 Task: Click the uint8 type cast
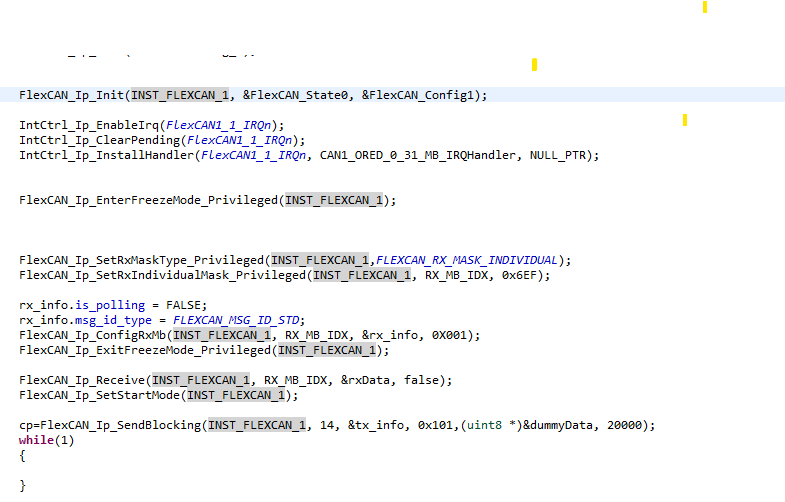tap(484, 425)
